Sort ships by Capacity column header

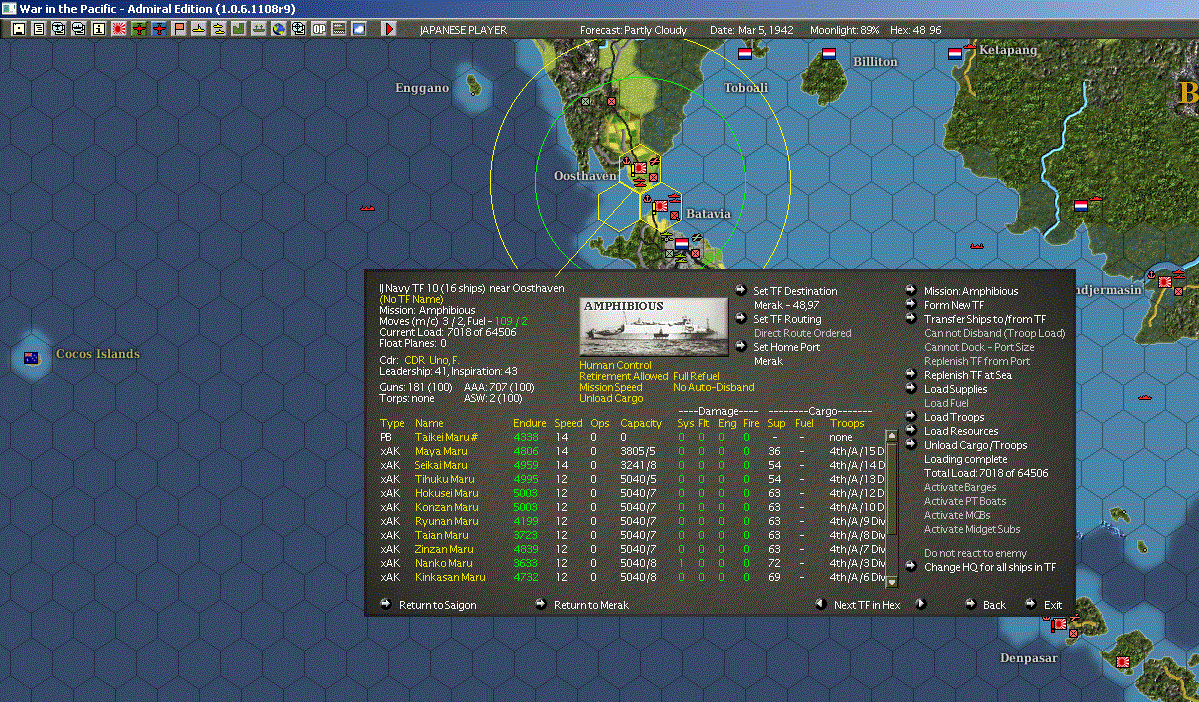641,423
